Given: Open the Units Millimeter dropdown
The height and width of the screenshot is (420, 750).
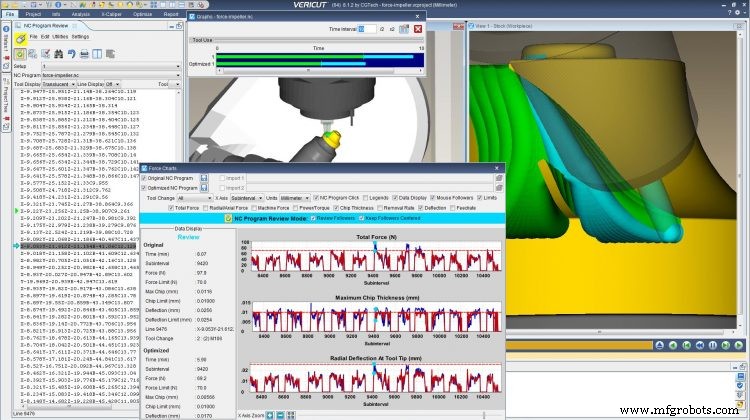Looking at the screenshot, I should pyautogui.click(x=295, y=198).
